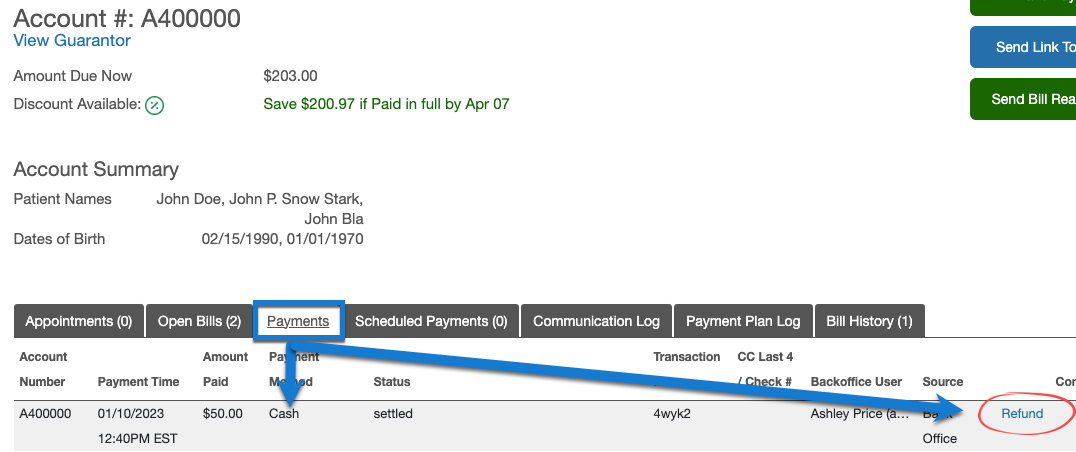Viewport: 1076px width, 452px height.
Task: Show the Communication Log tab
Action: (596, 321)
